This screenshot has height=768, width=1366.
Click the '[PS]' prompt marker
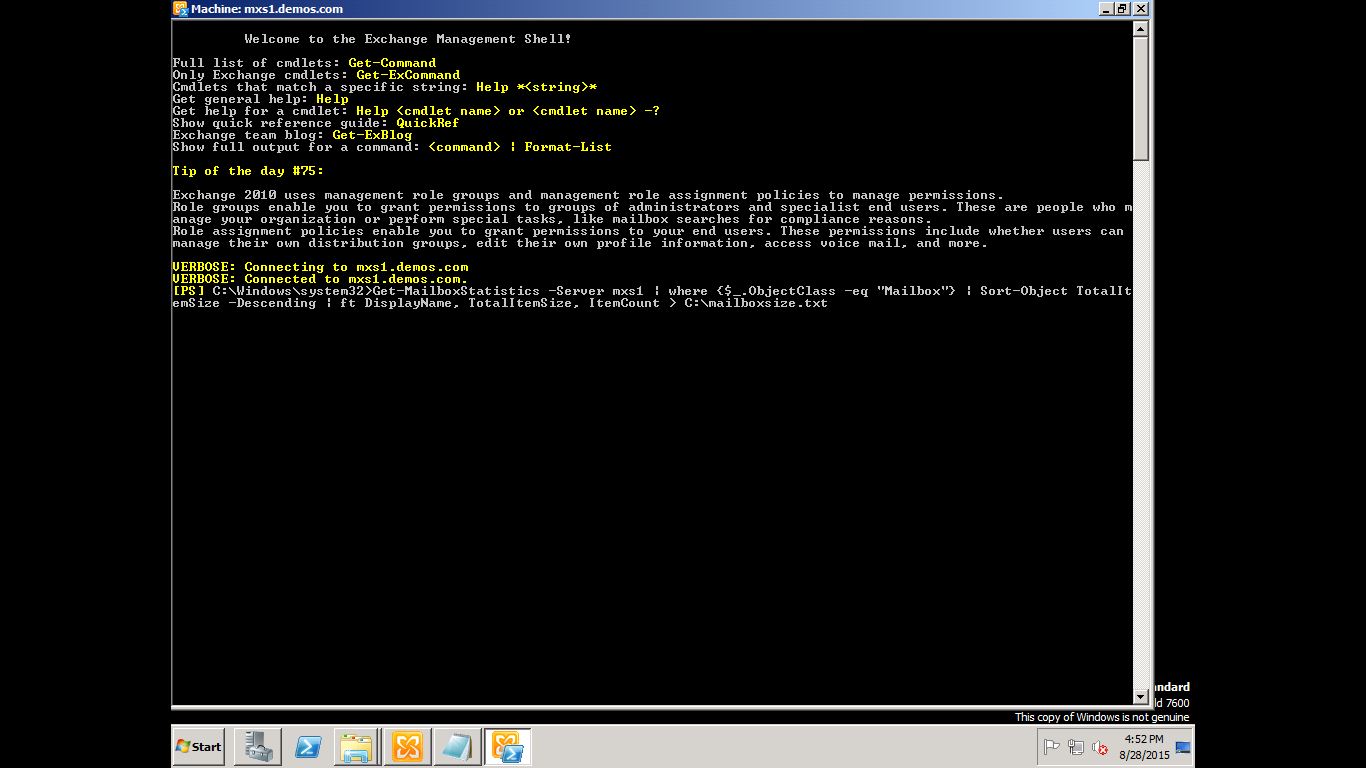[188, 291]
